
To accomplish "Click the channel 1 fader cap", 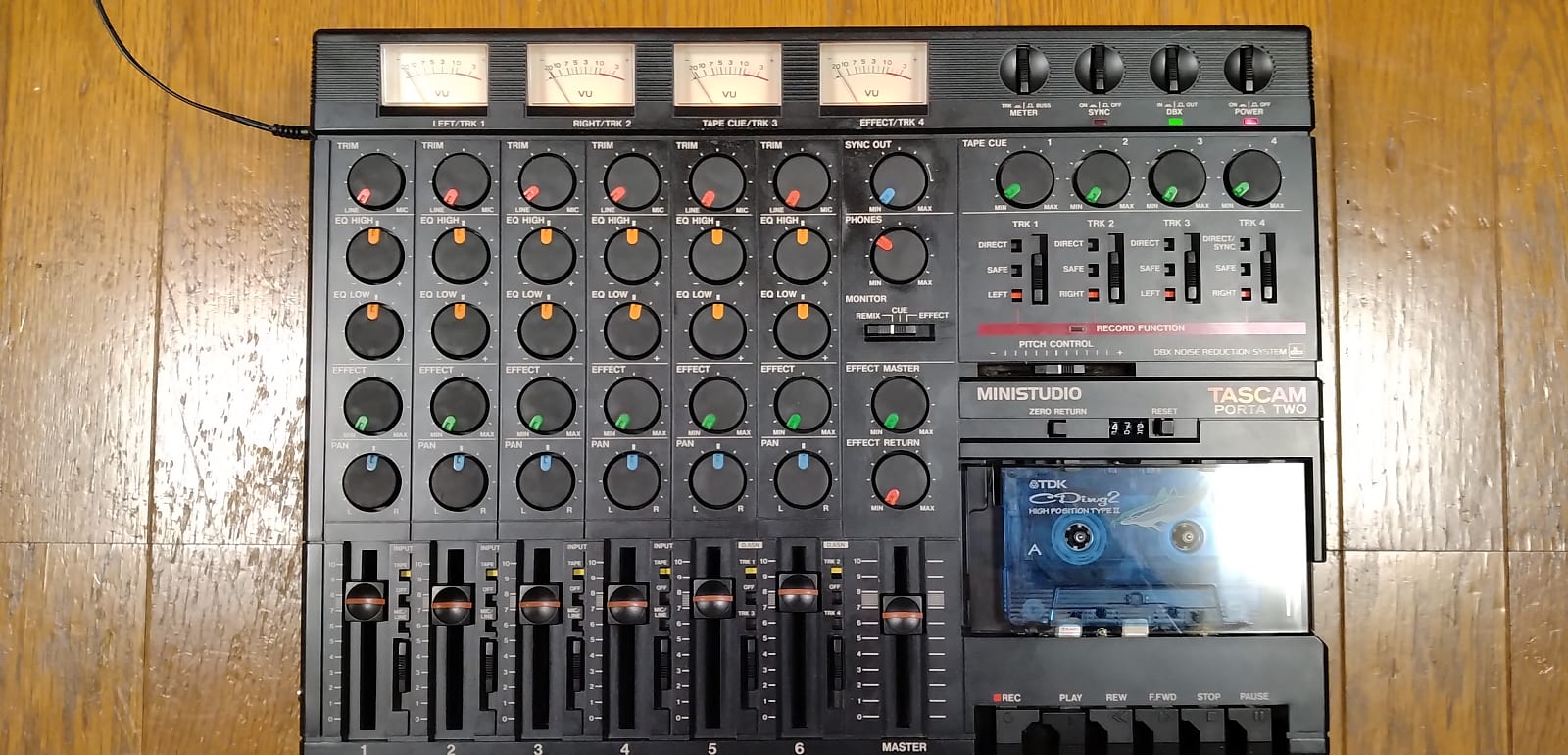I will click(366, 600).
